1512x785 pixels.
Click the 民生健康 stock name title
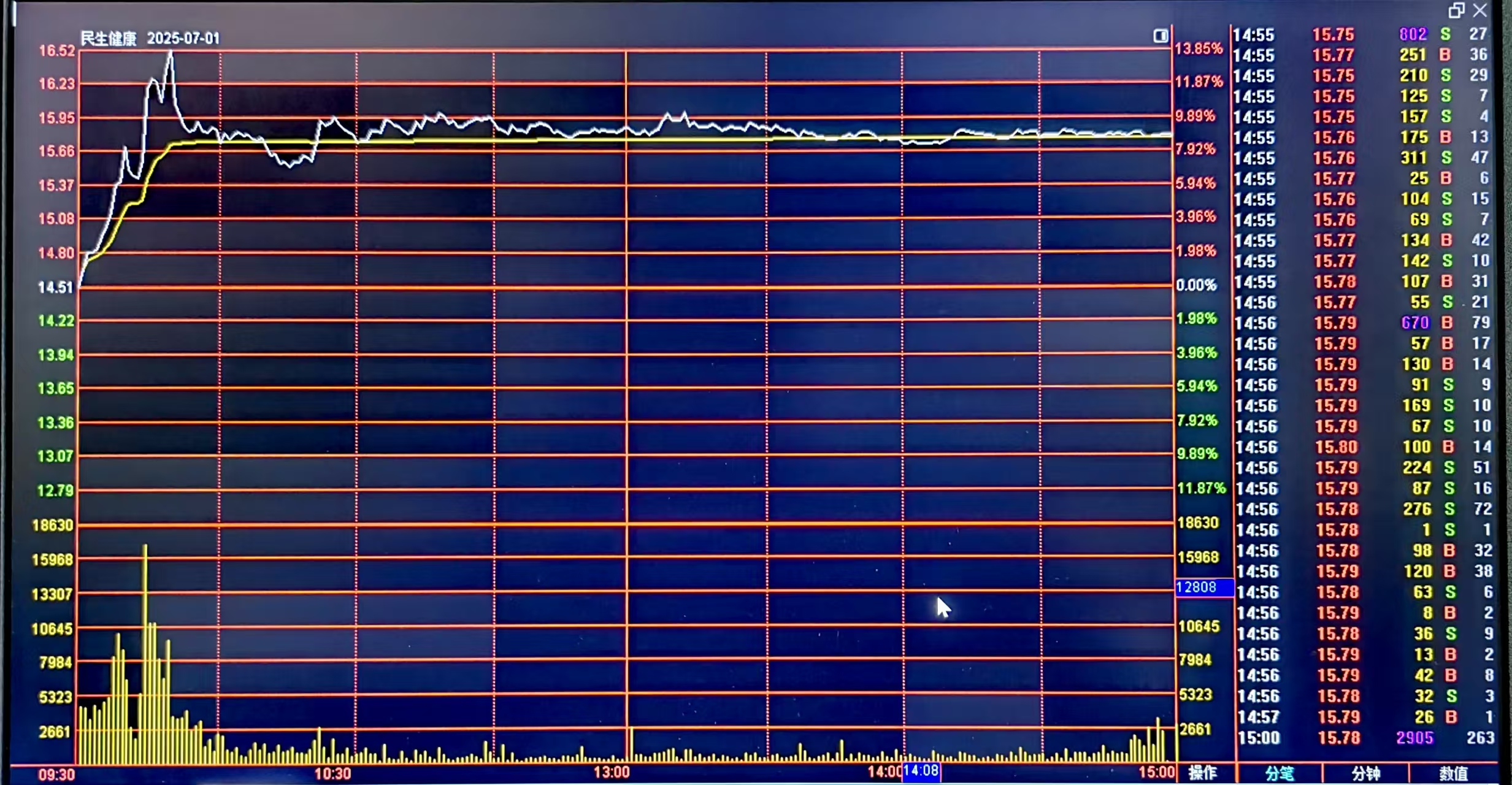click(109, 39)
